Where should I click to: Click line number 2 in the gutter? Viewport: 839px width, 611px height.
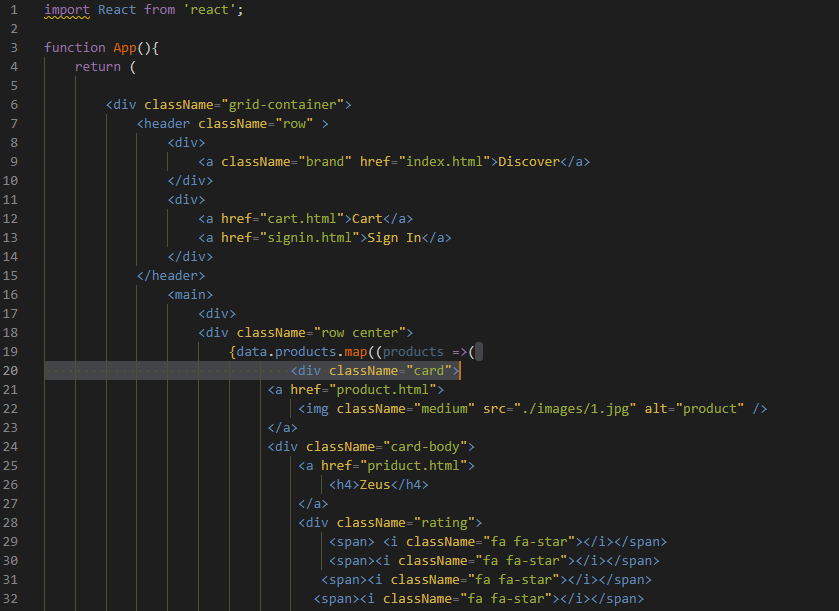pos(14,29)
